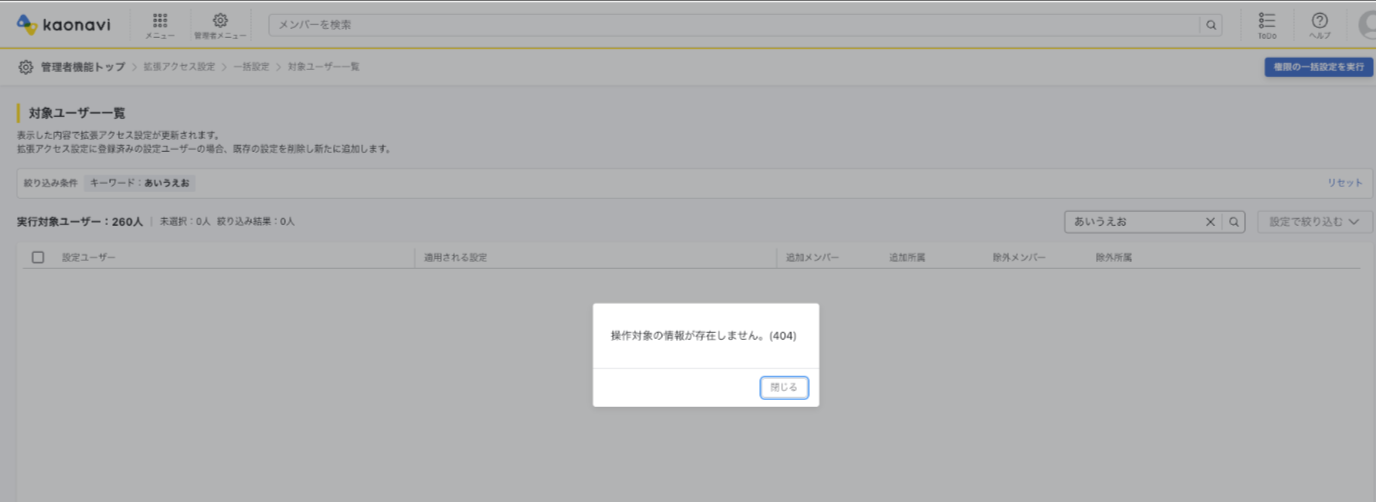Toggle the select-all checkbox in table header
1376x502 pixels.
pos(38,257)
